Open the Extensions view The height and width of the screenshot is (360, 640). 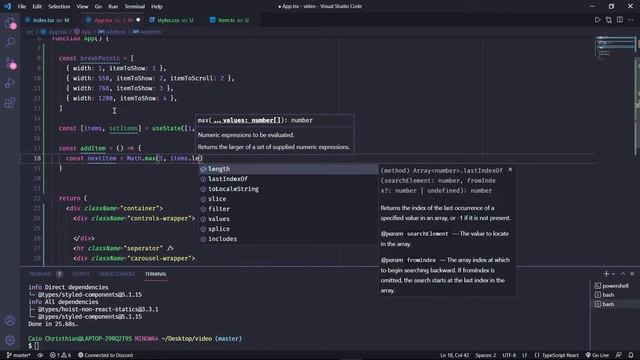click(x=10, y=102)
